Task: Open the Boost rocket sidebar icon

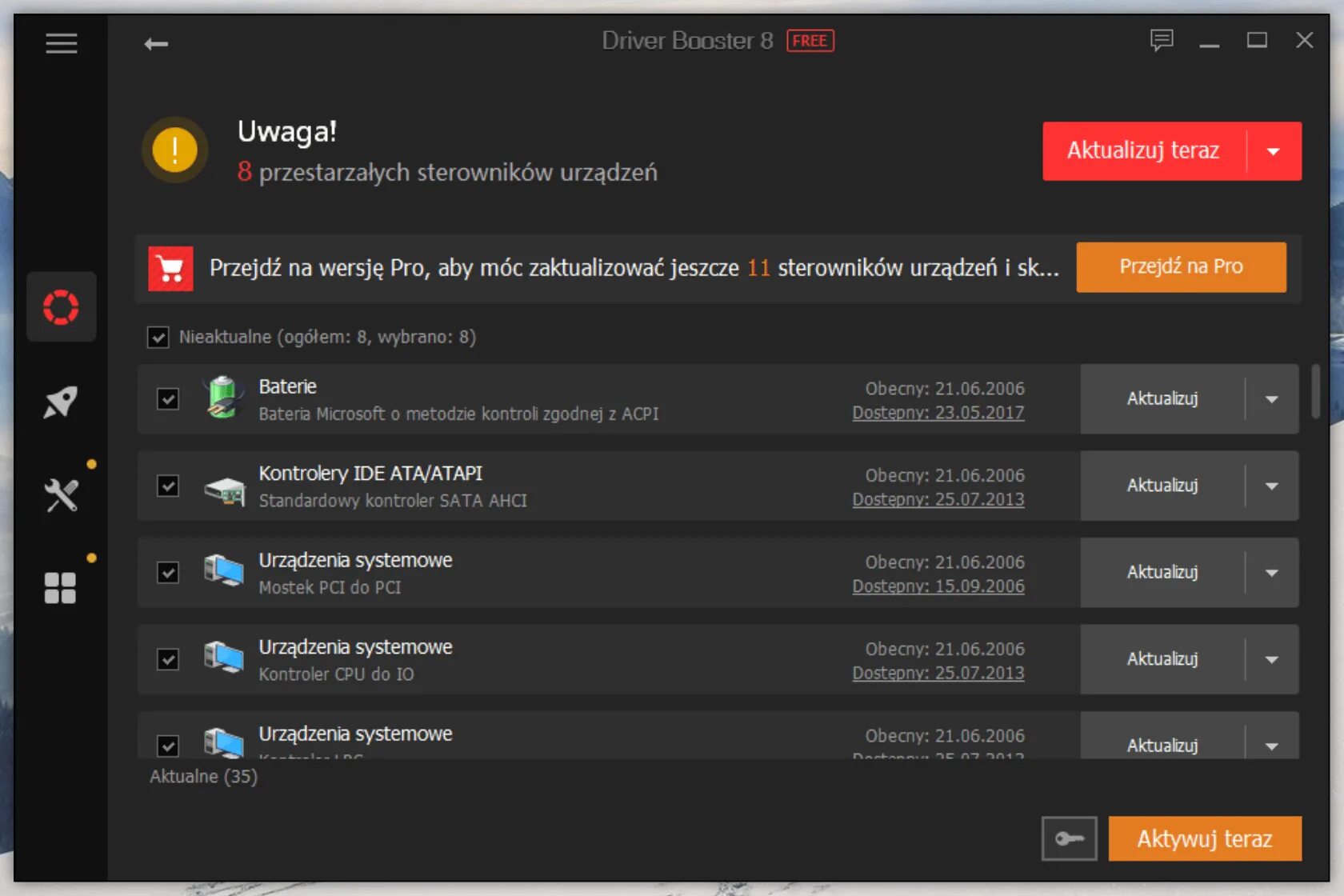Action: [x=61, y=402]
